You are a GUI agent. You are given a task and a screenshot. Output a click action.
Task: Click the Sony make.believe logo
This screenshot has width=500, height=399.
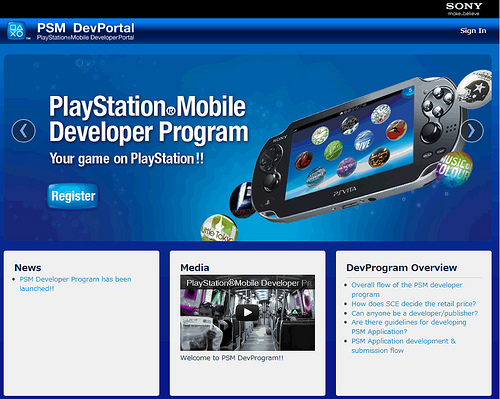coord(464,9)
